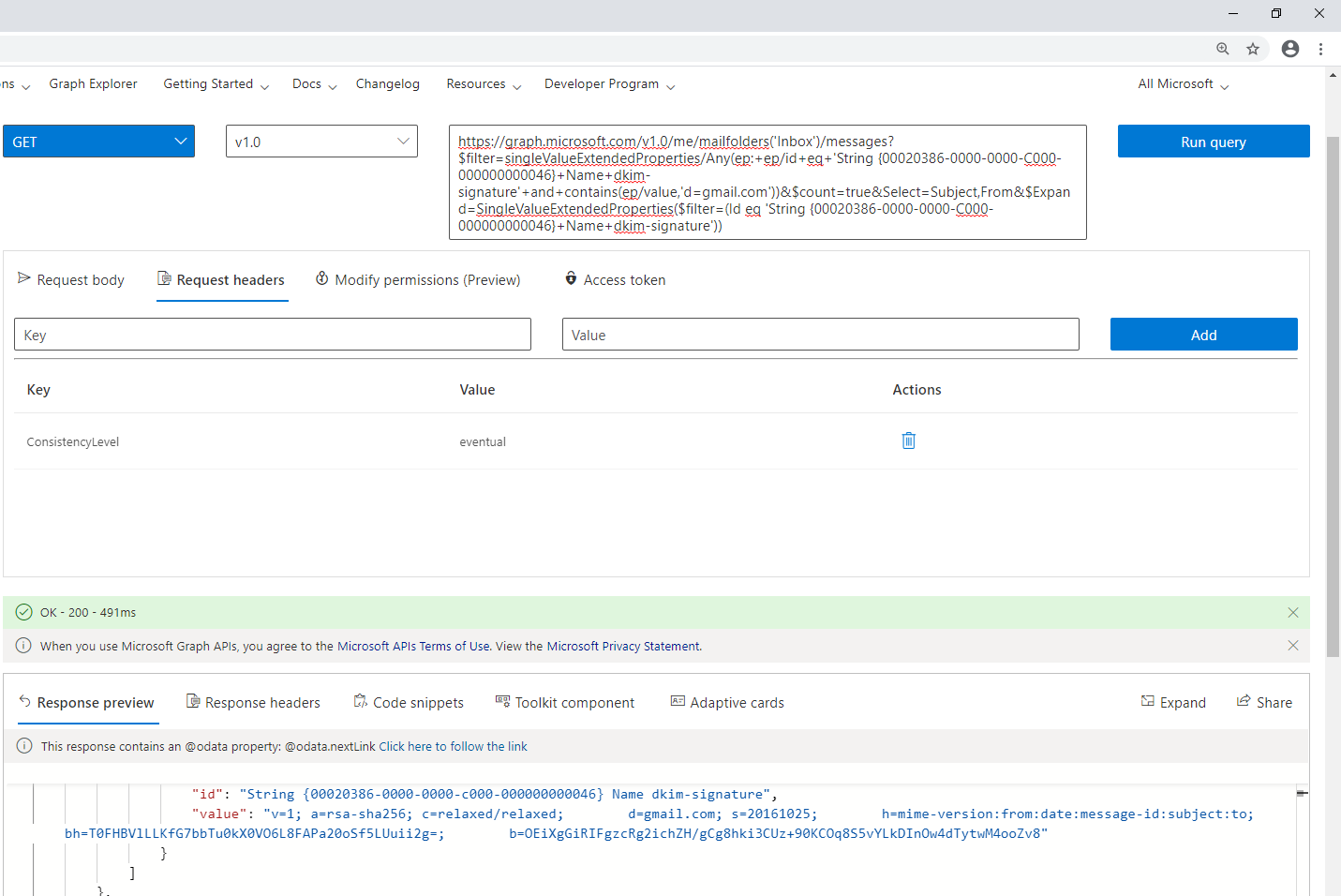The image size is (1341, 896).
Task: Click the Run query button
Action: pos(1214,142)
